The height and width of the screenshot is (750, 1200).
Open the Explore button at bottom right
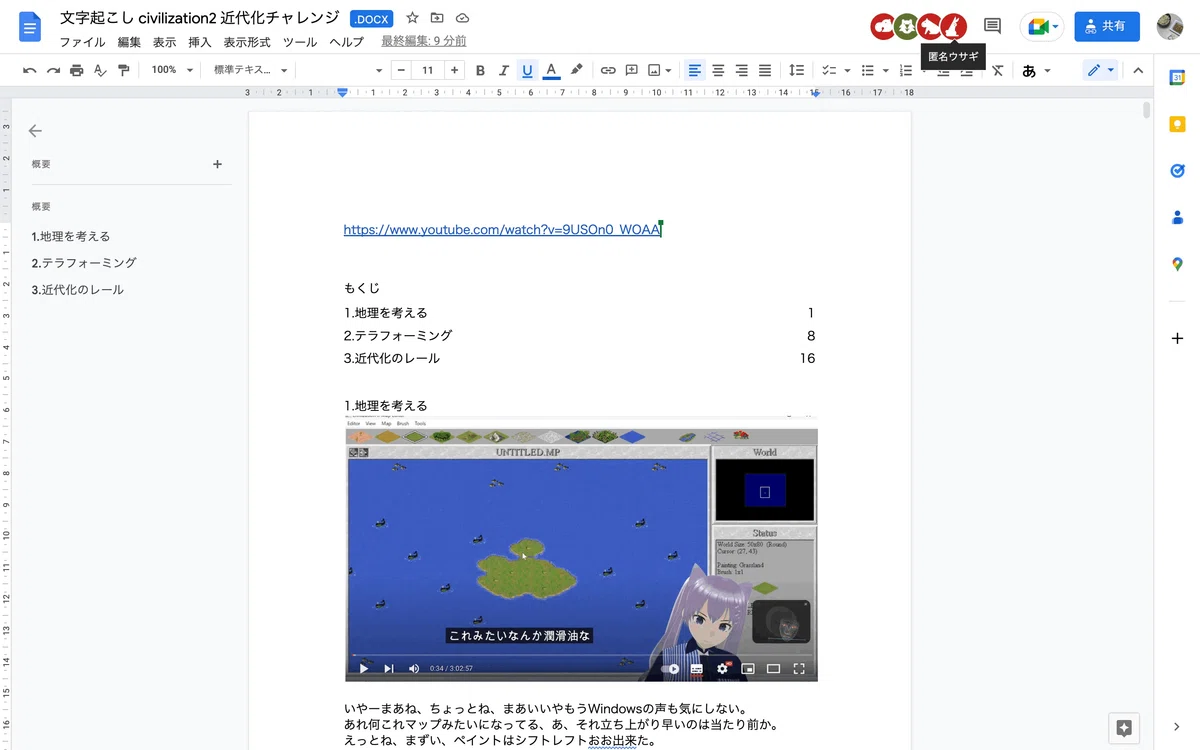tap(1124, 728)
